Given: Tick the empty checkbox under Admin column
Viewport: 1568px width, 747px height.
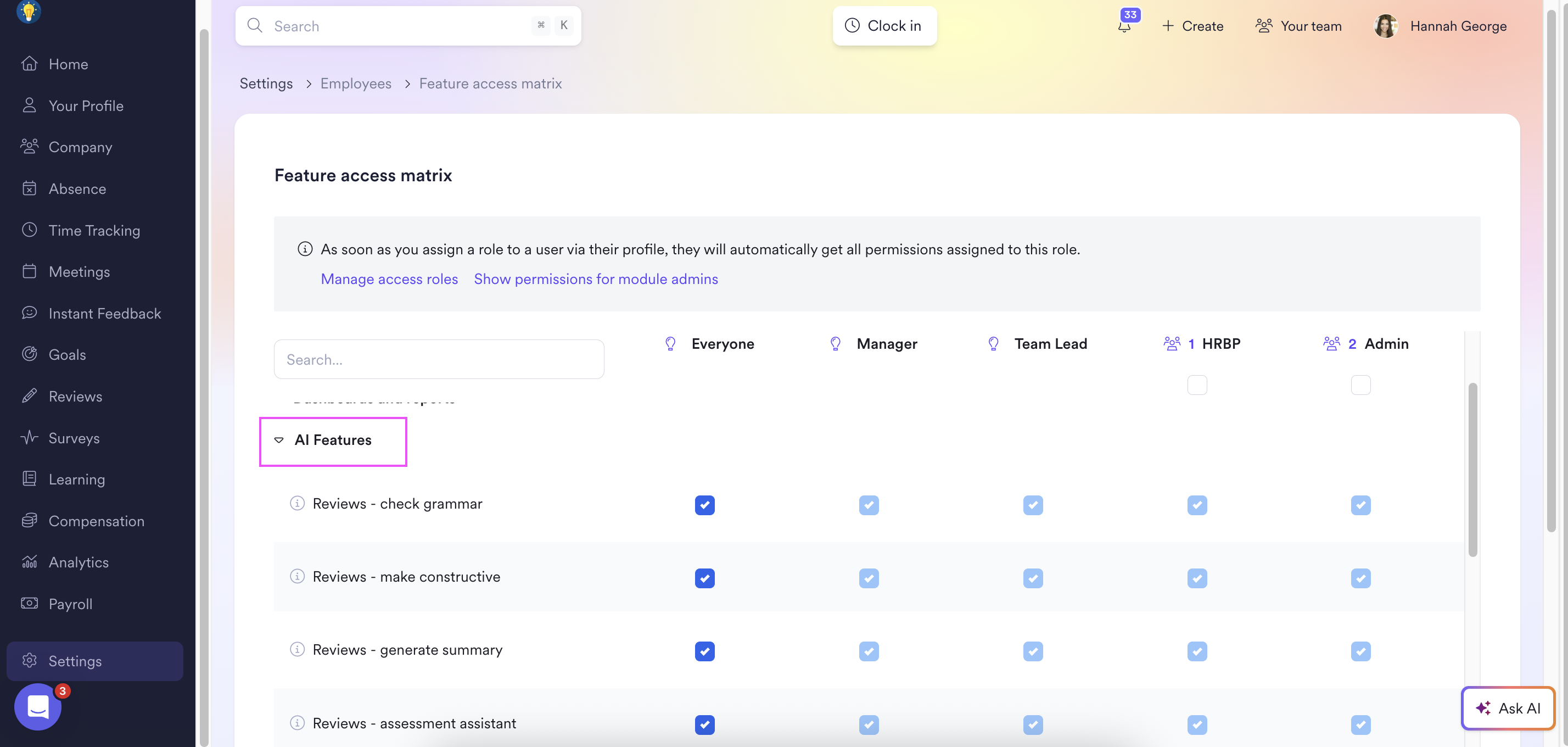Looking at the screenshot, I should click(1360, 385).
